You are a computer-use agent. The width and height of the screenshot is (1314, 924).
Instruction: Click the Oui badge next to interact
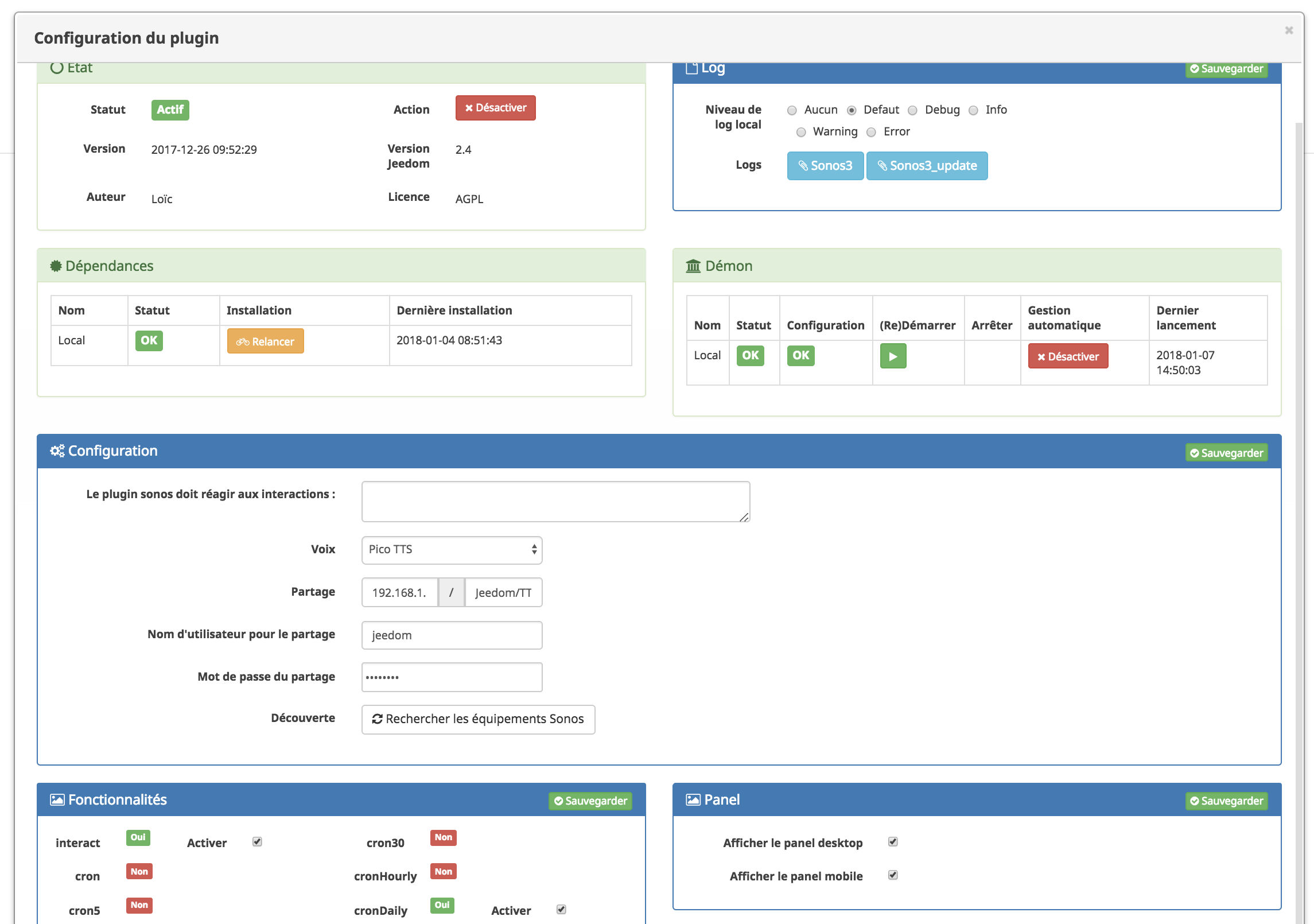138,837
